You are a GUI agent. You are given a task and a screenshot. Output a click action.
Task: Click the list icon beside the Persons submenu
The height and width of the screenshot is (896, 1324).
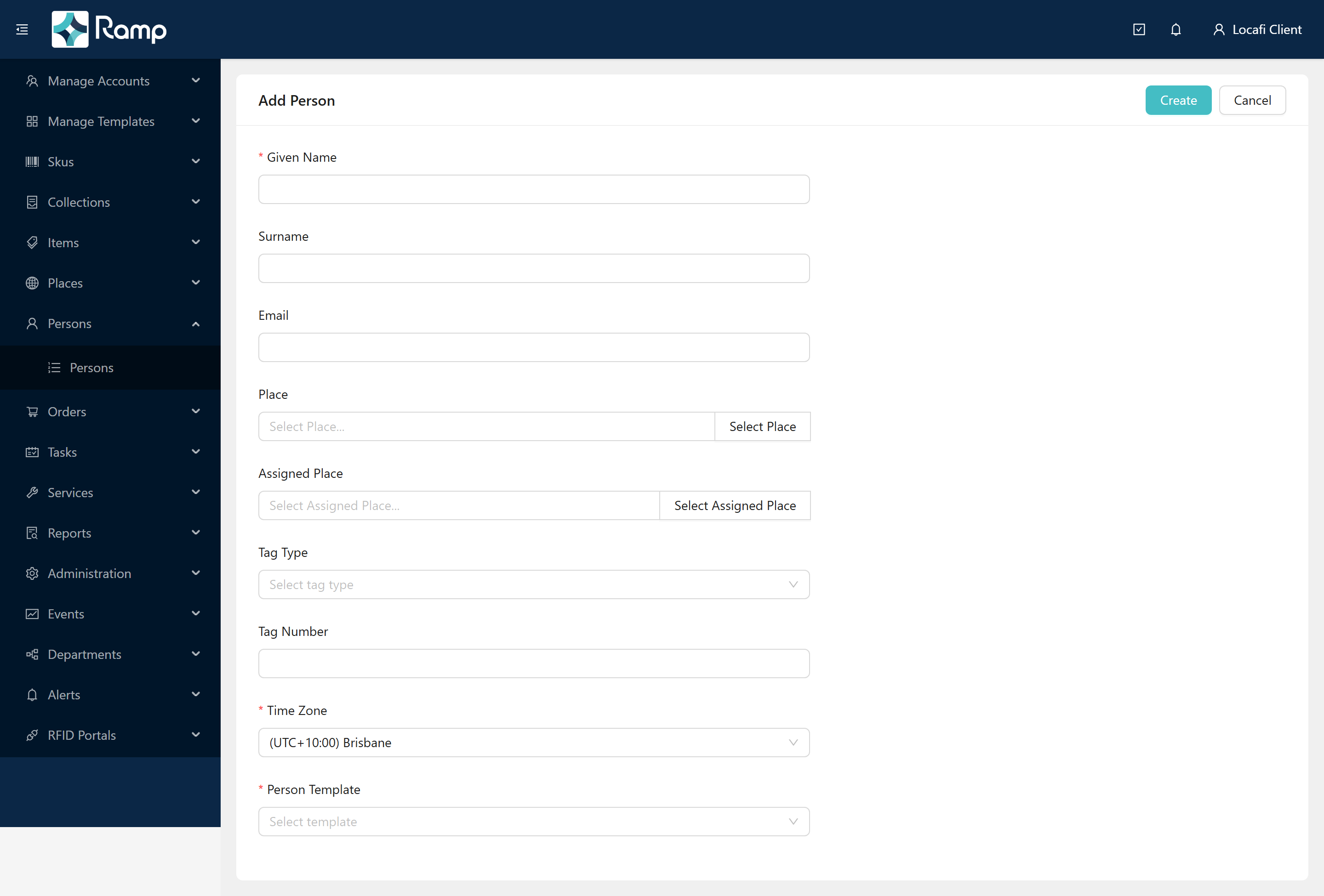pyautogui.click(x=54, y=368)
